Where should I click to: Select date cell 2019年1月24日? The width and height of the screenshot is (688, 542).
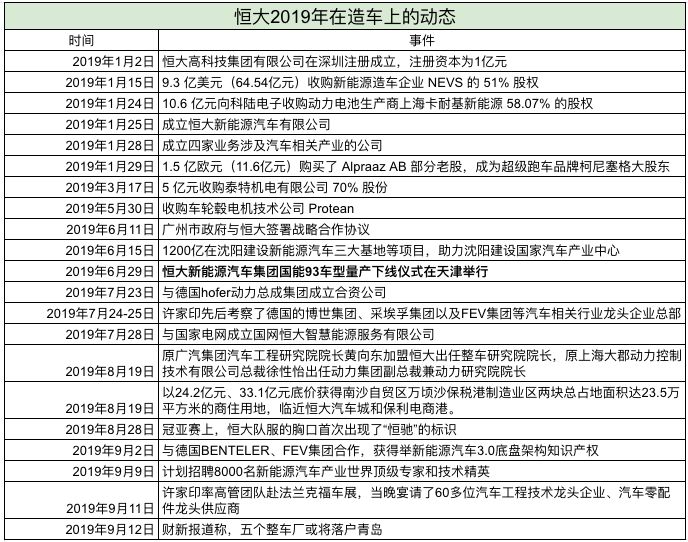click(81, 104)
